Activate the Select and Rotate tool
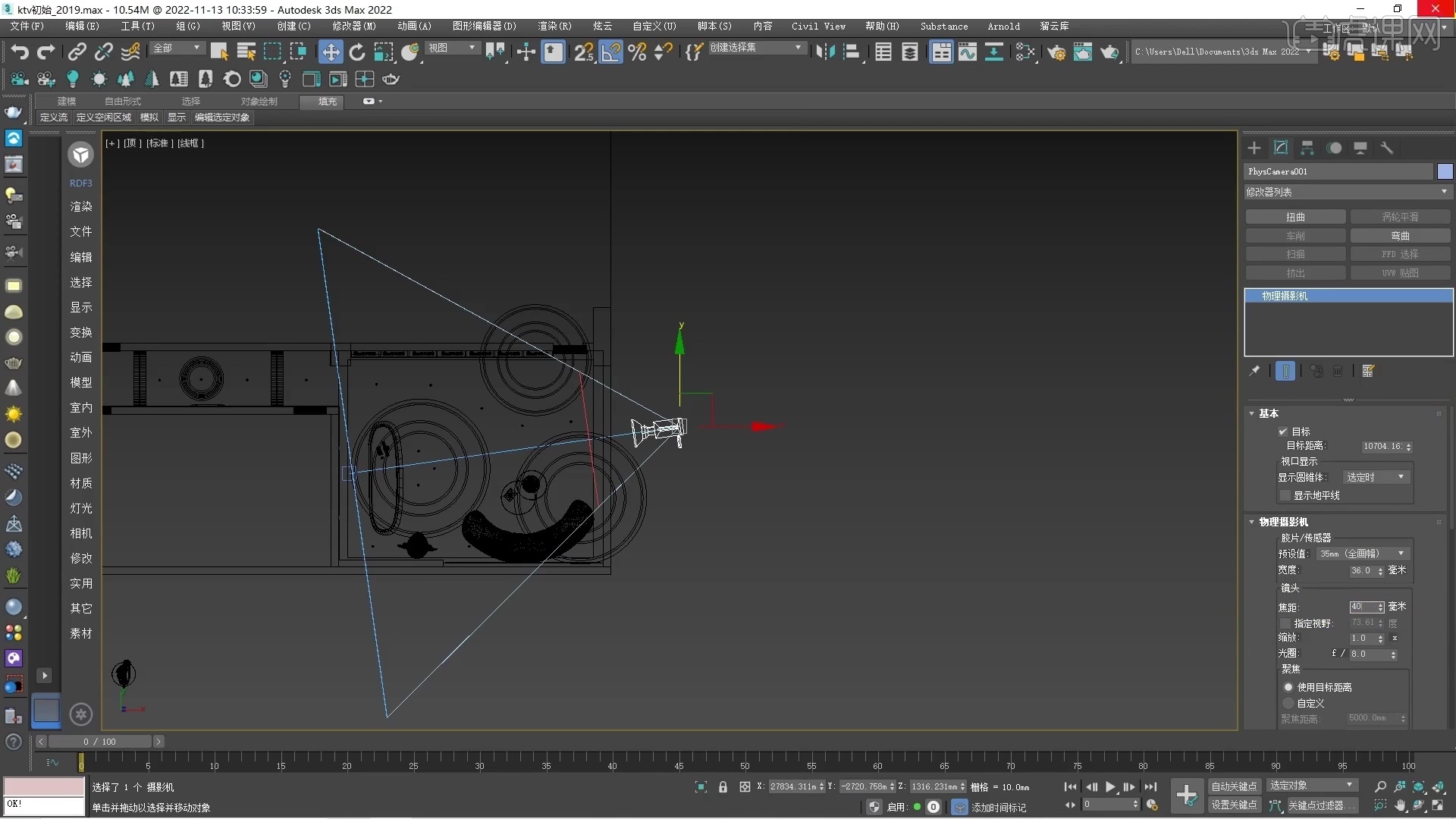1456x819 pixels. tap(357, 52)
